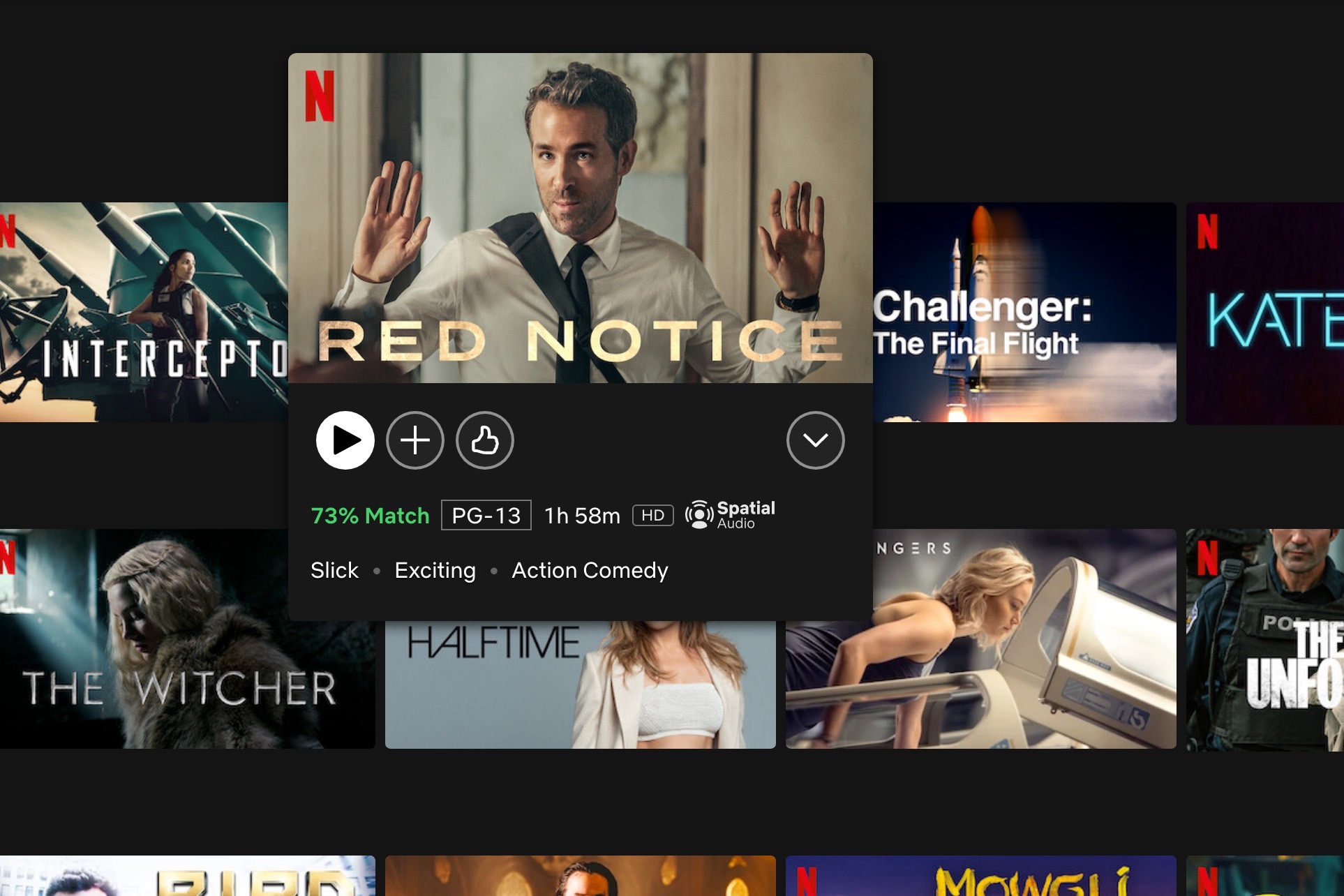1344x896 pixels.
Task: Click the Add to My List icon
Action: pyautogui.click(x=415, y=439)
